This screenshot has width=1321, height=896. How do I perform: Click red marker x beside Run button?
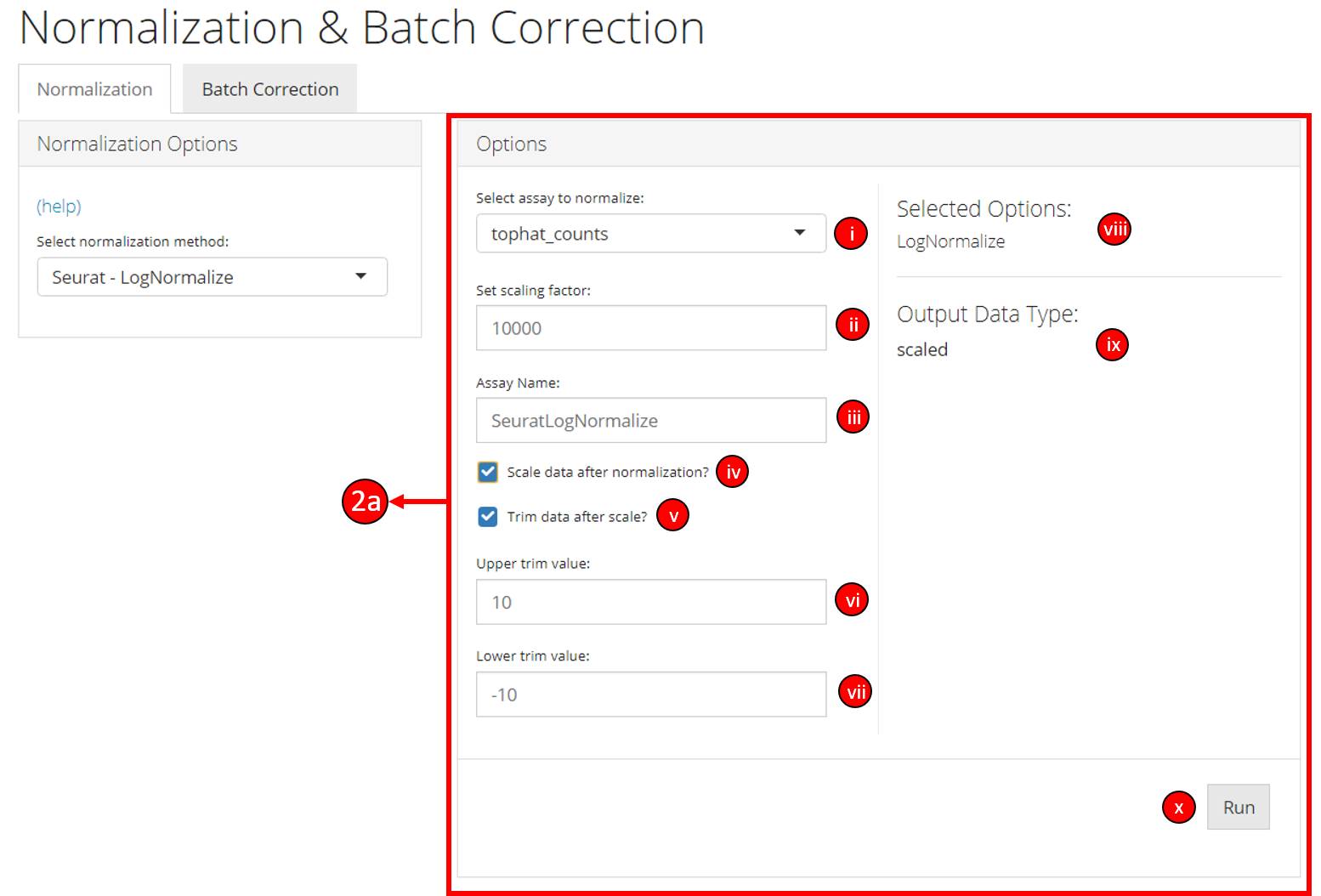[1178, 808]
